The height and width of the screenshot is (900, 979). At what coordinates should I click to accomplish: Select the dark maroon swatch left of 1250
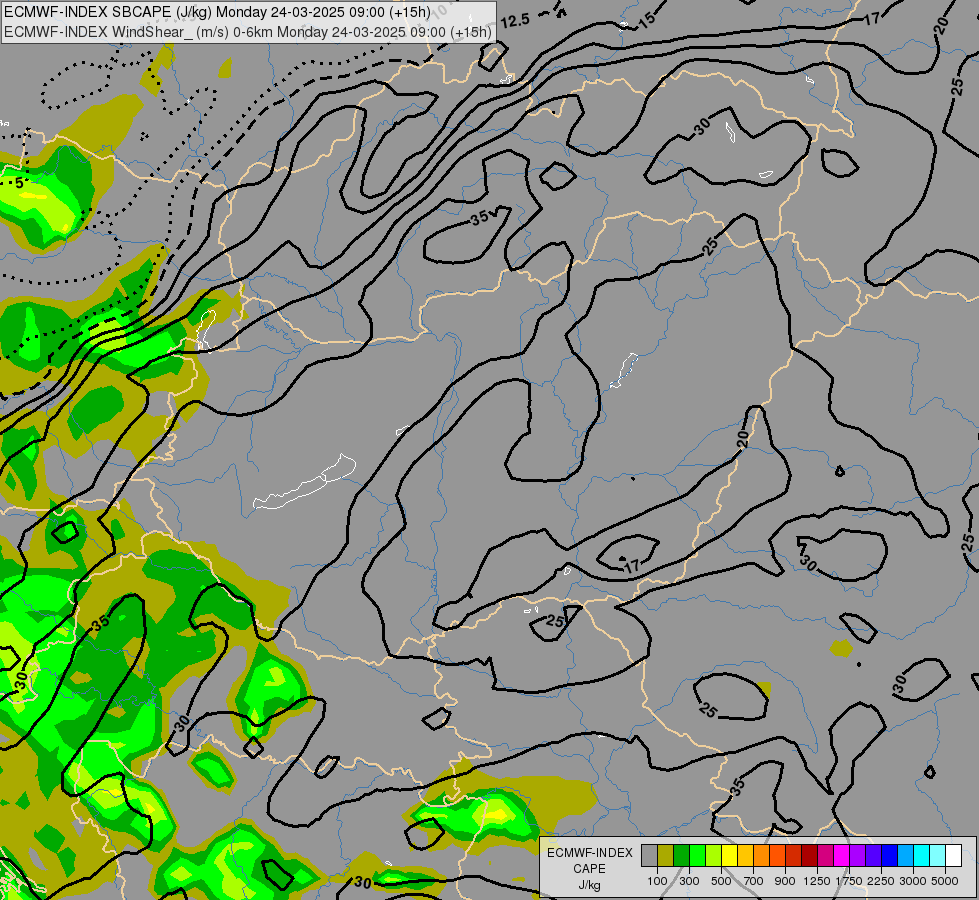[x=809, y=855]
